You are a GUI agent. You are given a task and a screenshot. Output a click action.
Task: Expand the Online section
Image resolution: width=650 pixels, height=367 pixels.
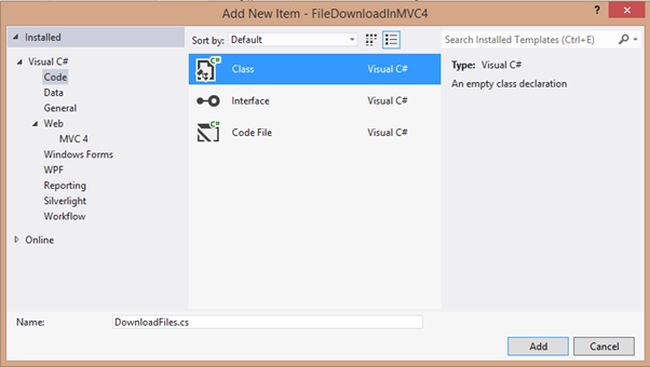click(17, 239)
